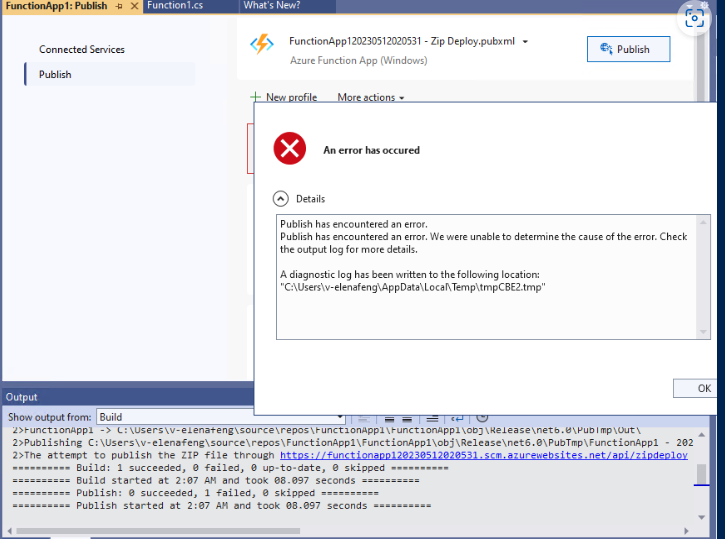This screenshot has width=725, height=539.
Task: Click the Azure Functions lightning bolt icon
Action: (x=262, y=44)
